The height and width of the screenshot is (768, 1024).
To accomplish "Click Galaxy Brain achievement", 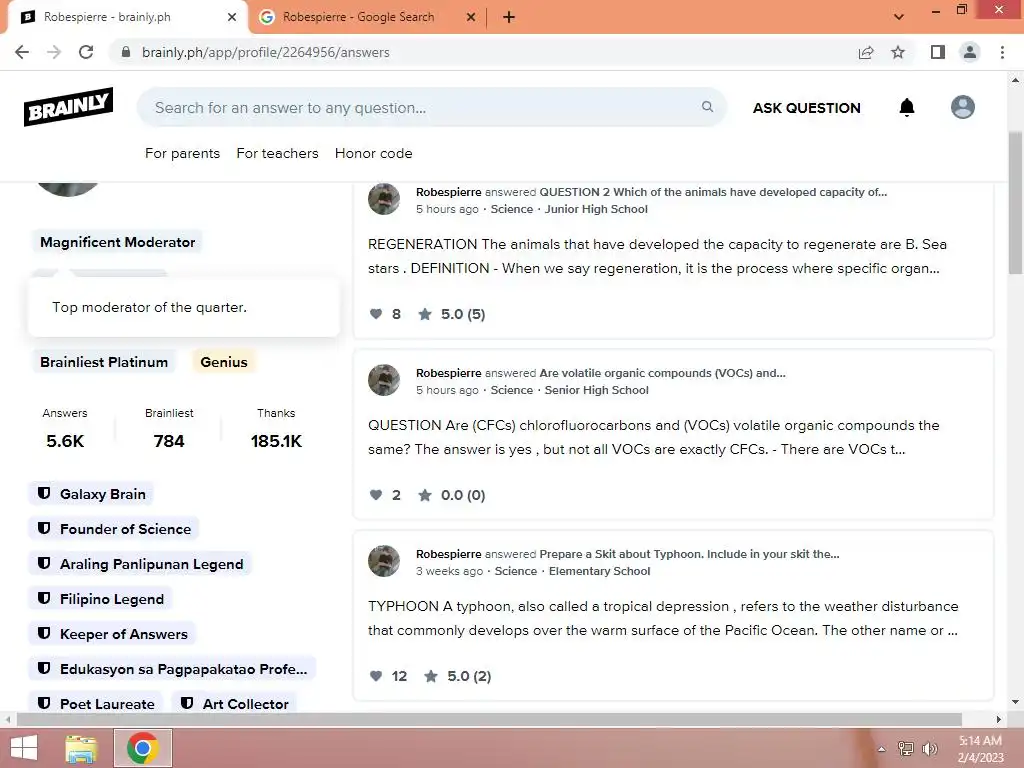I will 91,494.
